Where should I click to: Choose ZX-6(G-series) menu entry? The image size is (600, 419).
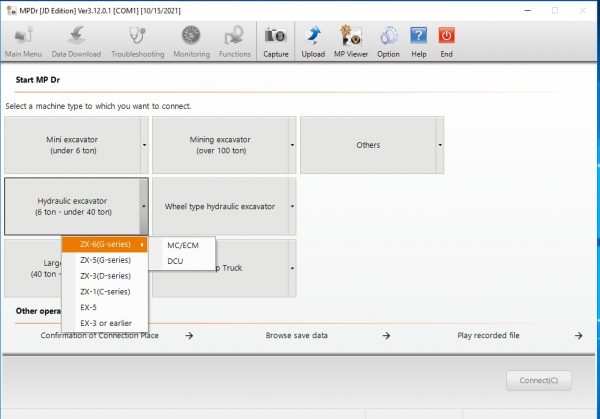105,244
